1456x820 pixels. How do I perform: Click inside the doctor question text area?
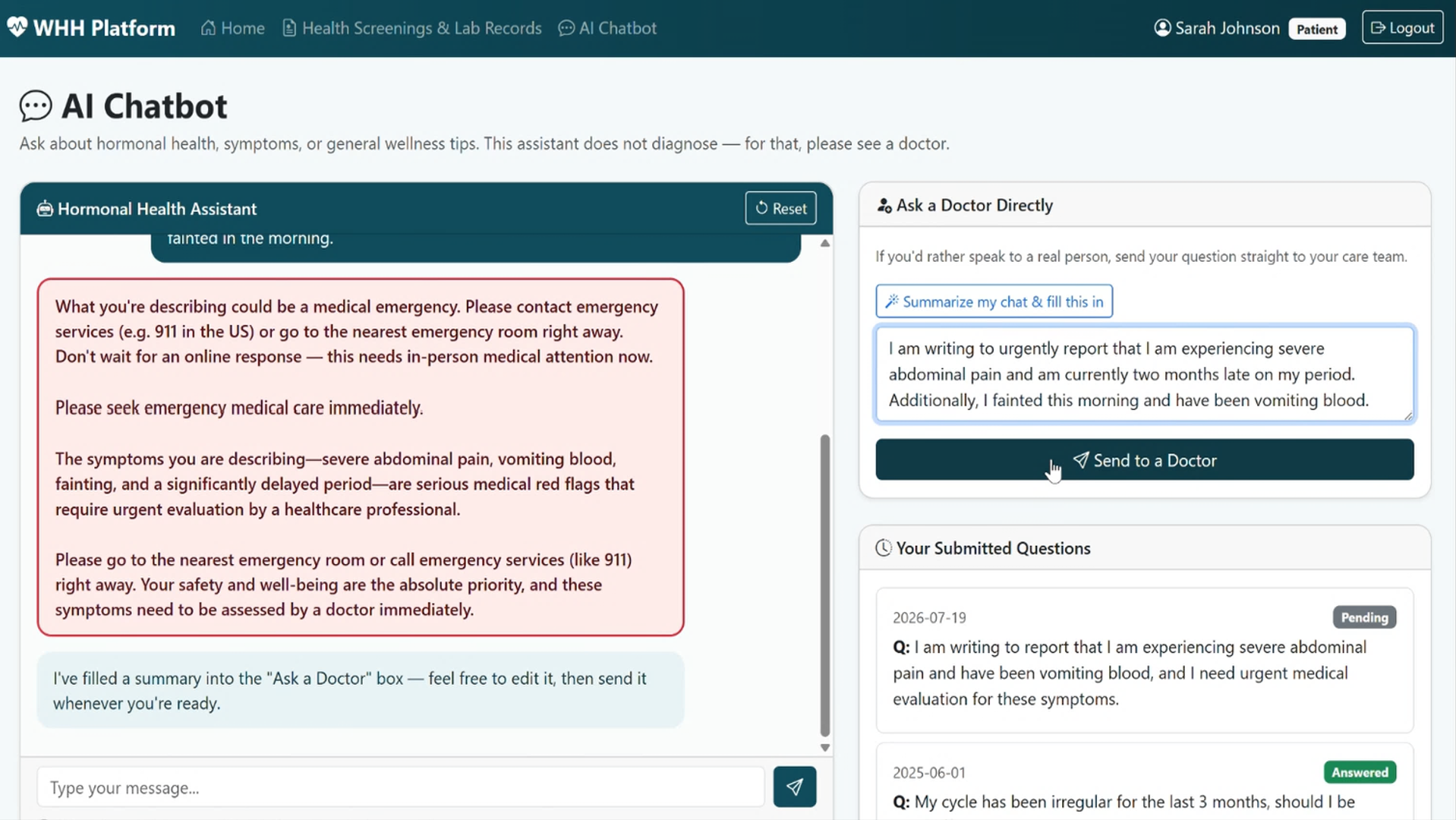(x=1145, y=374)
